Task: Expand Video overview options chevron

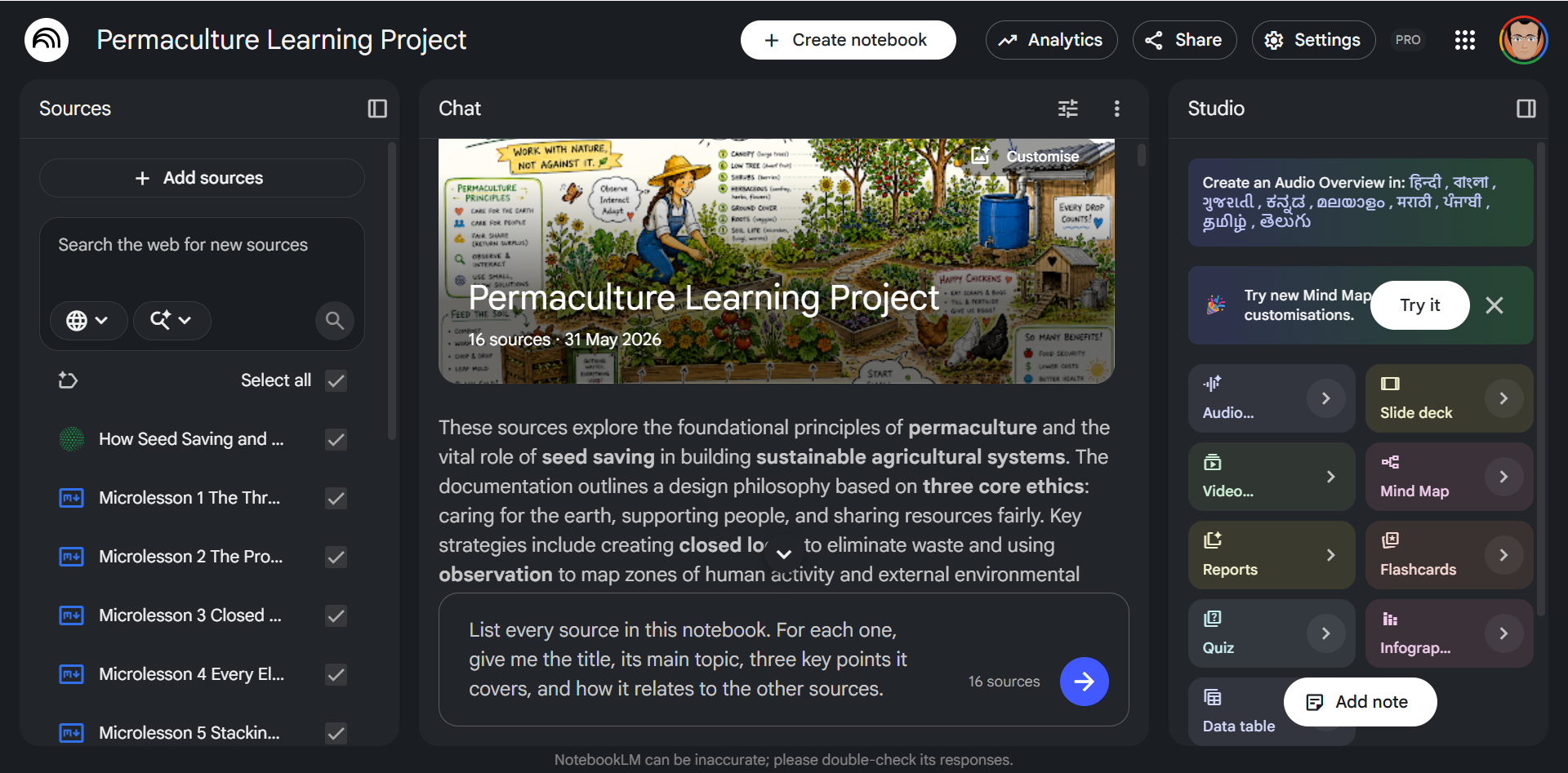Action: [x=1330, y=477]
